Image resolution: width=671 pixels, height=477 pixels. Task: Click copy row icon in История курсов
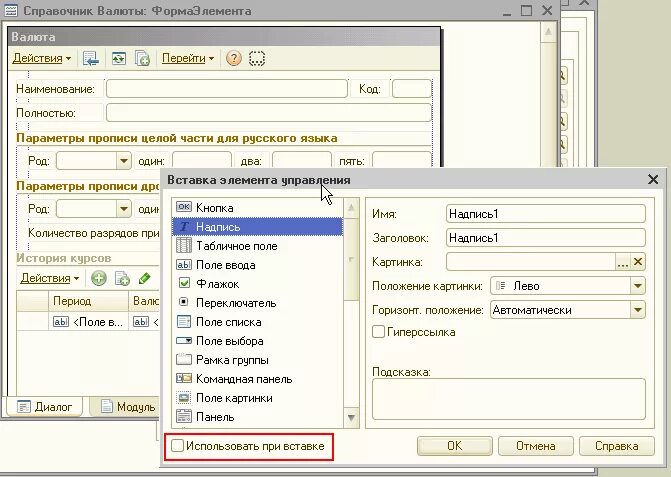122,278
